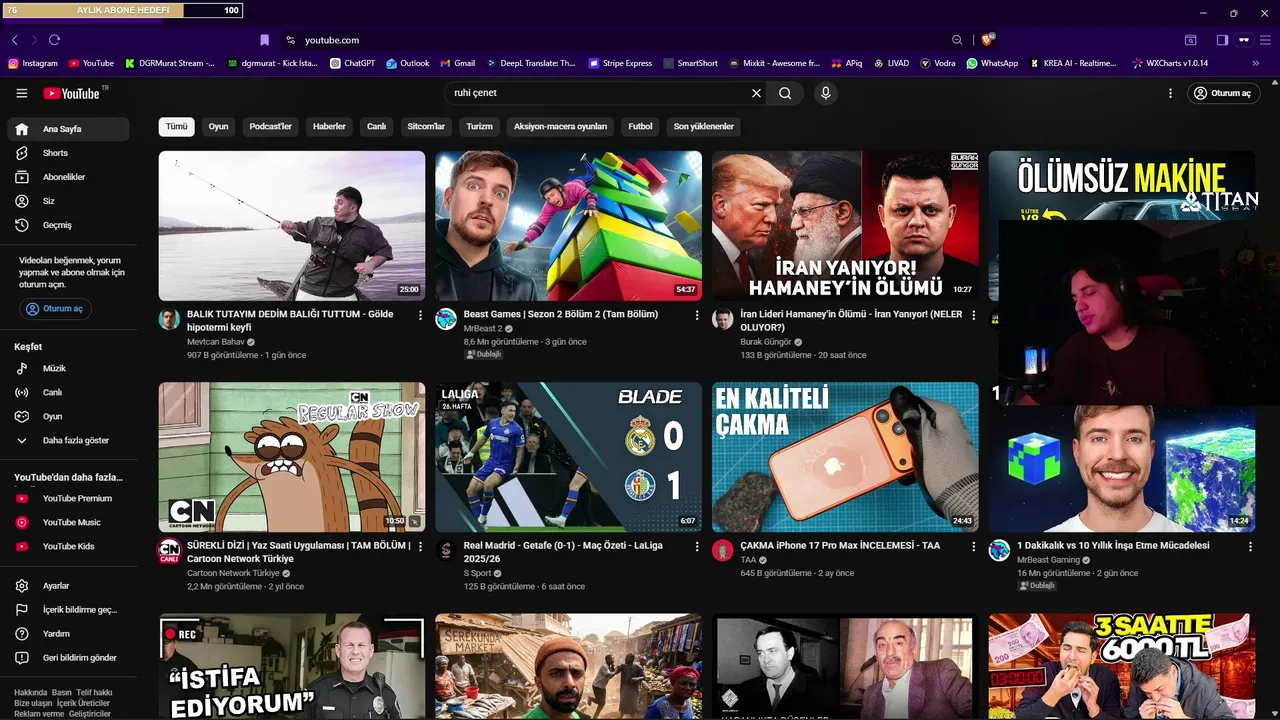
Task: Select the Sitcom'lar filter chip
Action: [x=426, y=127]
